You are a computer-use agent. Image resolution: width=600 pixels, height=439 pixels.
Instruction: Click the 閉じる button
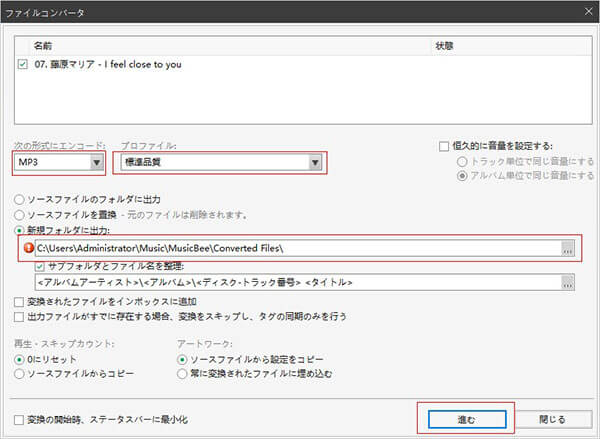(552, 419)
